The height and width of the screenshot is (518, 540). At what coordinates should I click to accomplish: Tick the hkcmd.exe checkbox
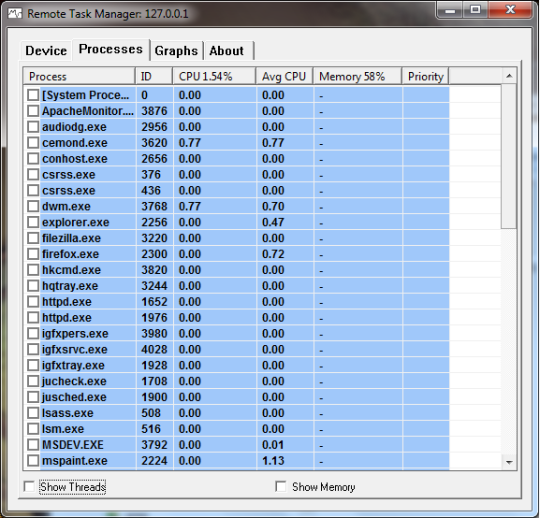[x=33, y=270]
